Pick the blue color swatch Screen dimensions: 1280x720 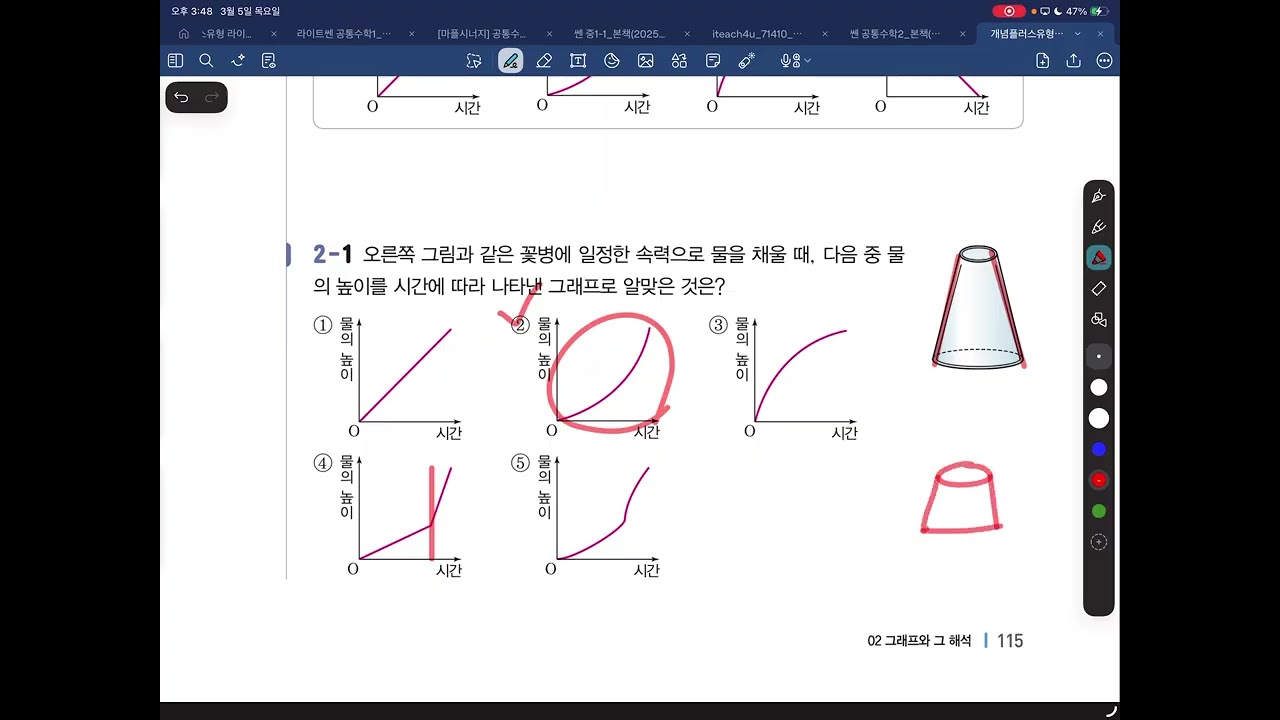pos(1099,449)
